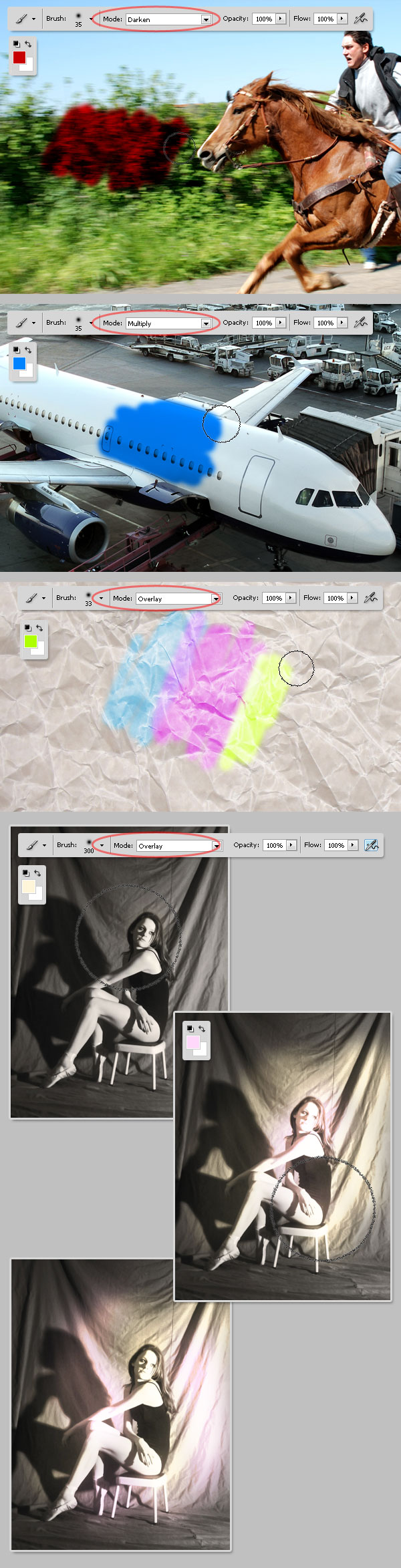Reset default colors above the green swatch
This screenshot has width=401, height=1568.
pos(28,628)
